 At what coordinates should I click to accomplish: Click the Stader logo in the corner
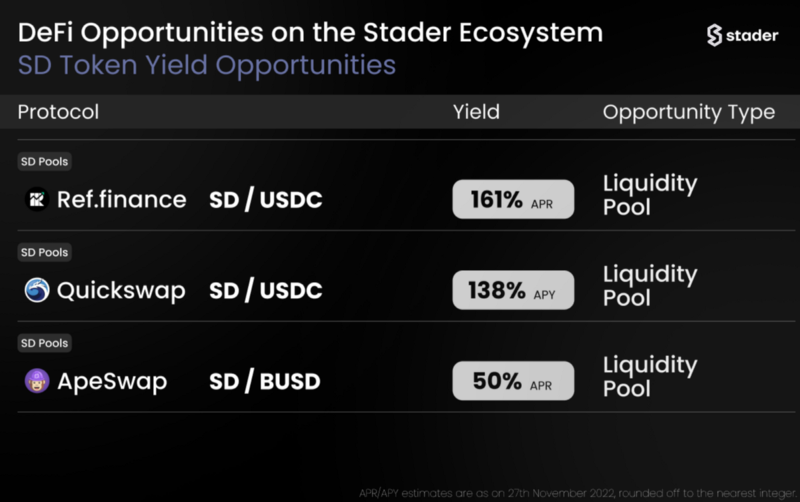(x=742, y=35)
